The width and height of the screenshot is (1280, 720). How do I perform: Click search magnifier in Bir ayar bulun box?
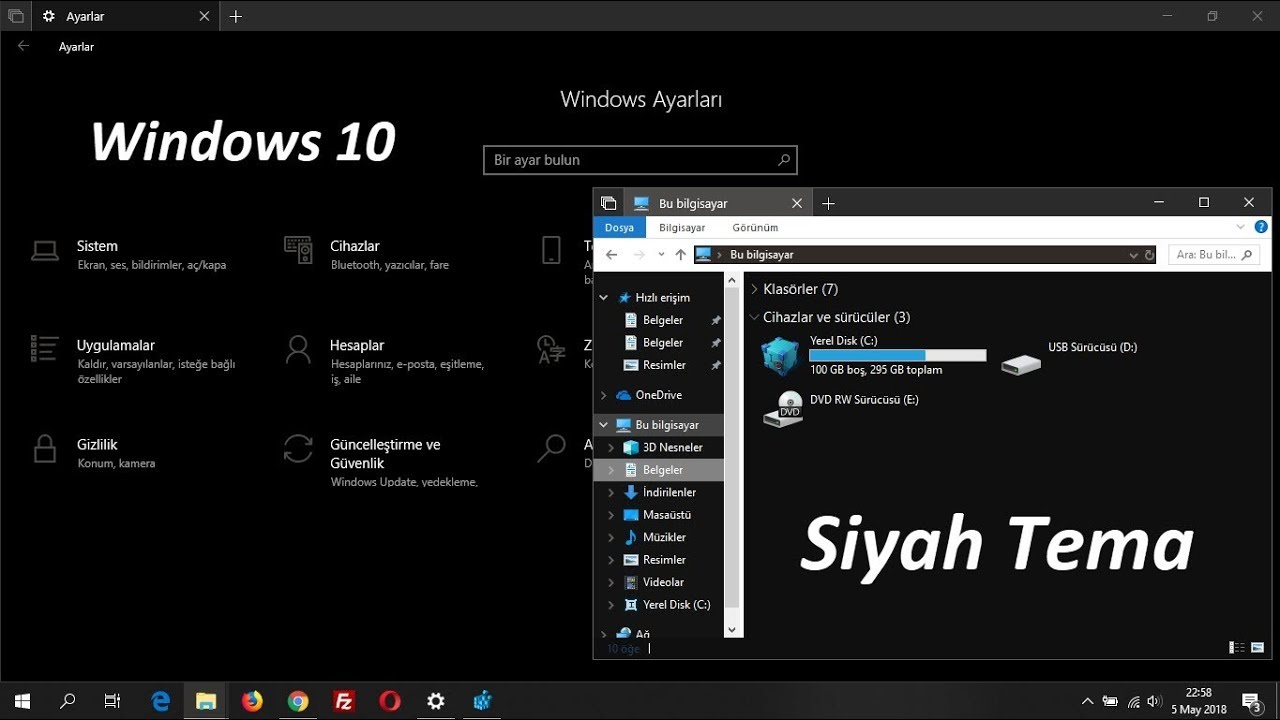click(784, 160)
